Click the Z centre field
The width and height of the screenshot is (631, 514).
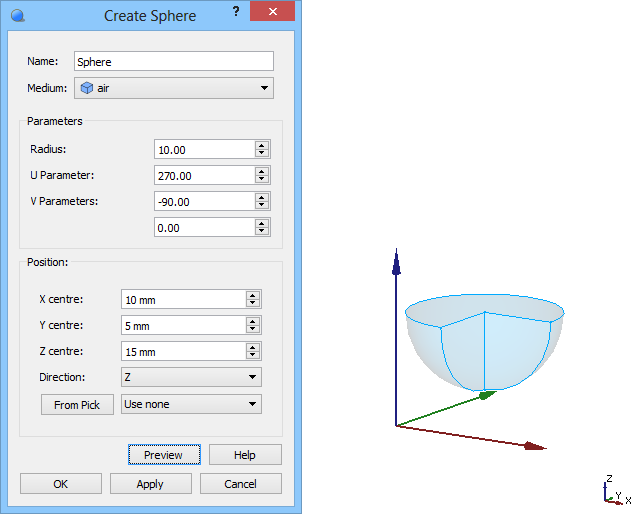(184, 351)
